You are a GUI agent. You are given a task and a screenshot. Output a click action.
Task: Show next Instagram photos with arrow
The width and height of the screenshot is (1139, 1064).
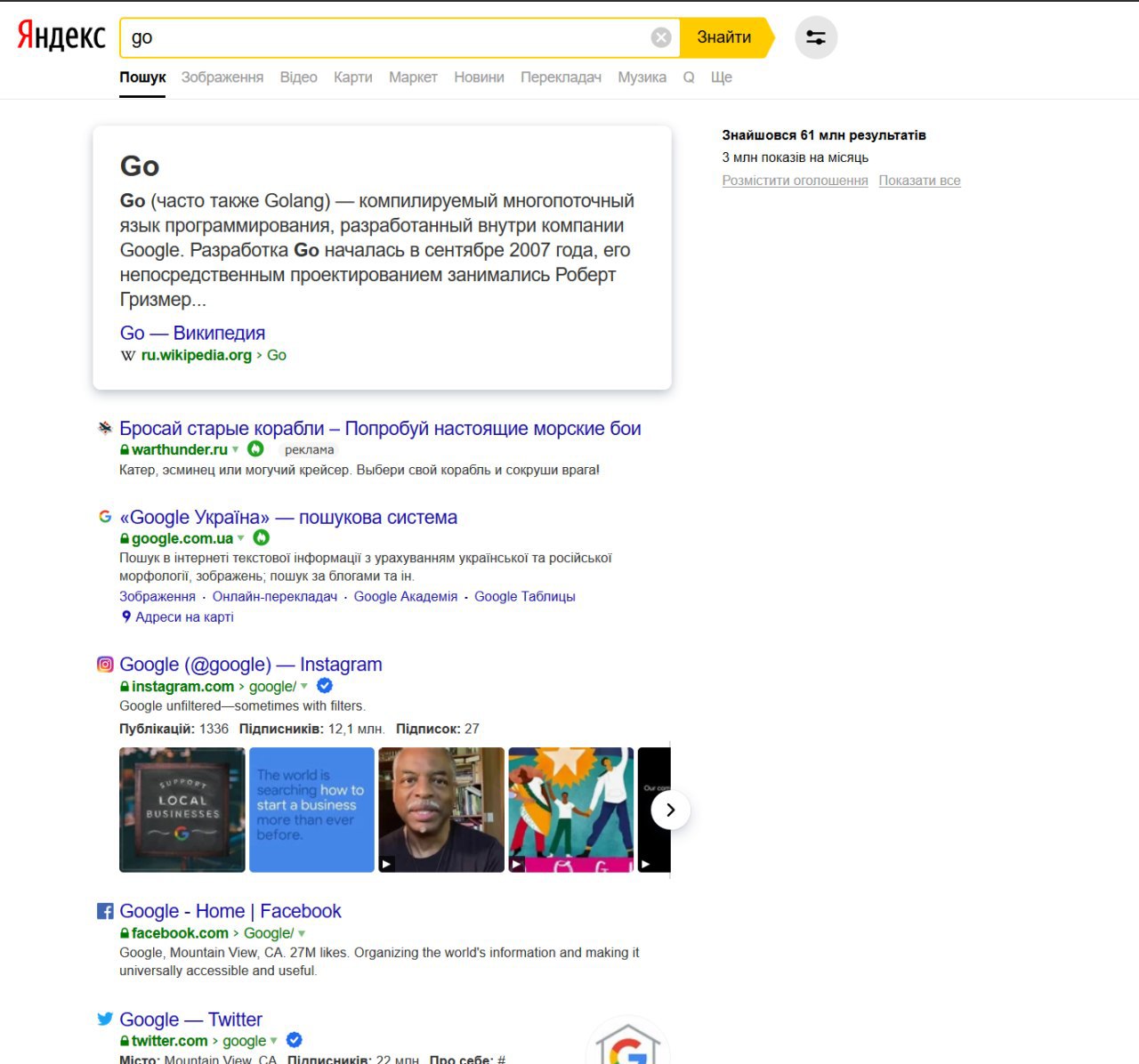[670, 810]
